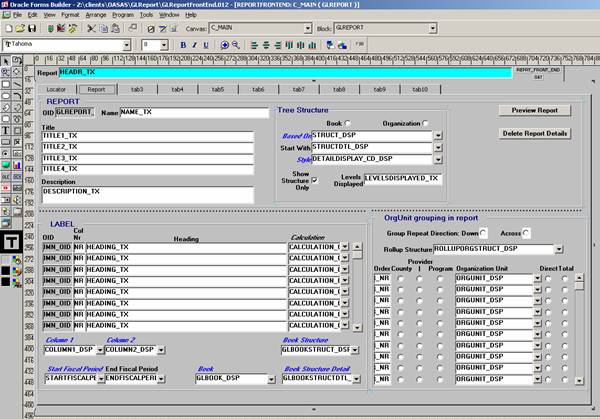Select the Chart Item tool

click(17, 165)
